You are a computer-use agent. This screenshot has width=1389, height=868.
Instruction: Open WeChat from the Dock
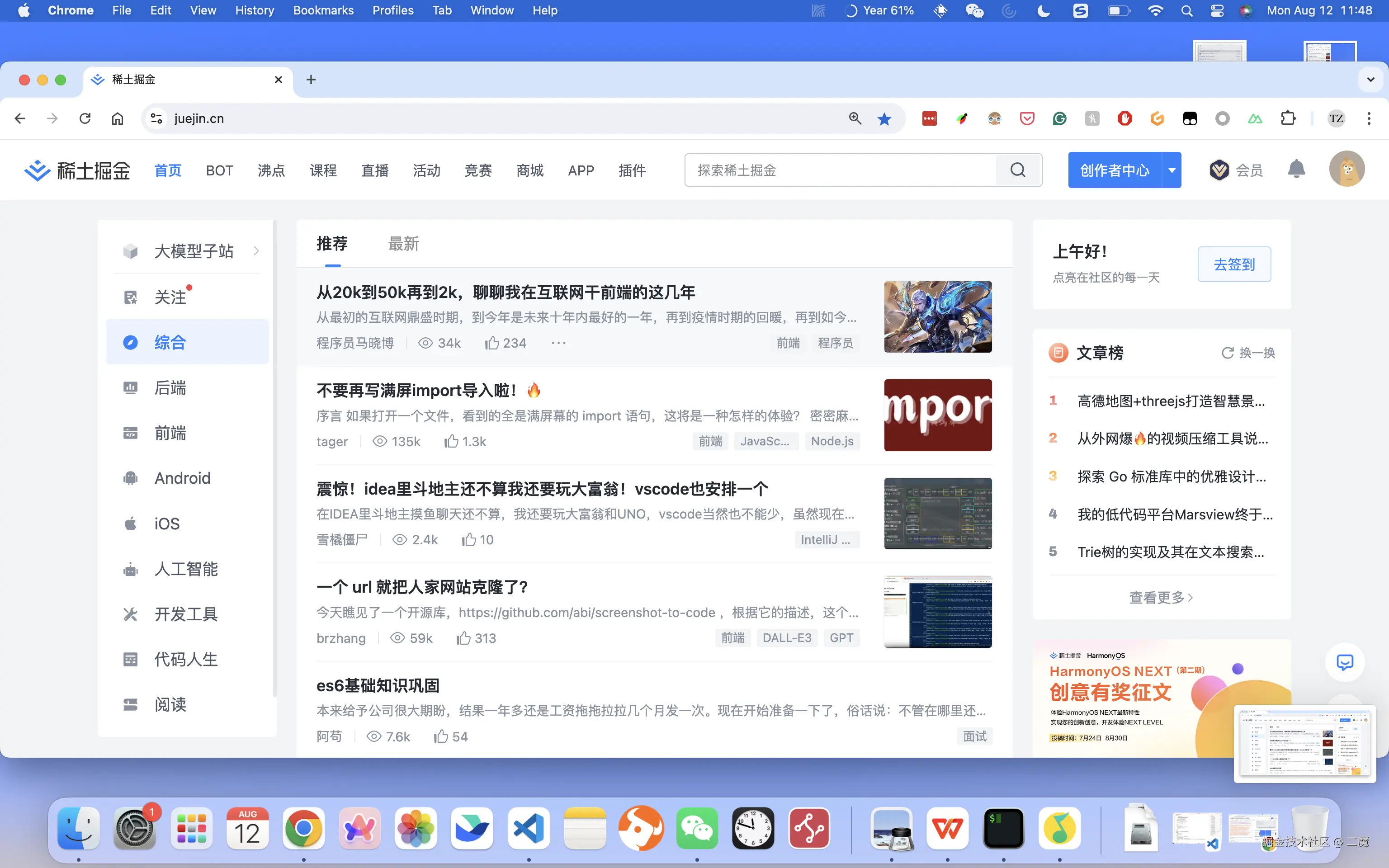click(x=697, y=828)
